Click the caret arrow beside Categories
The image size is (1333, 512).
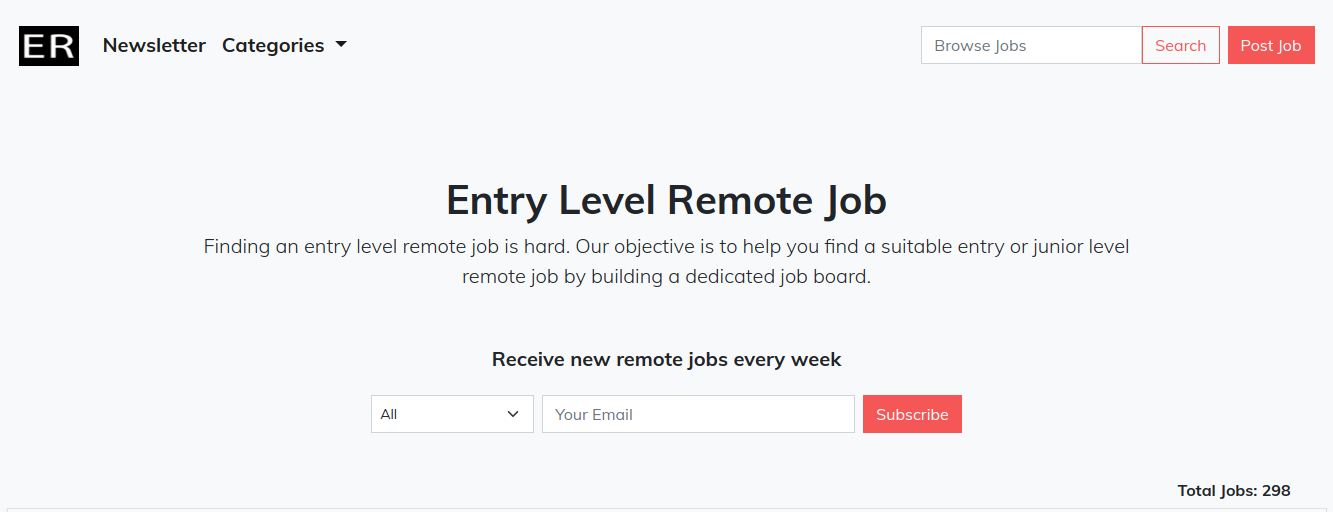341,45
